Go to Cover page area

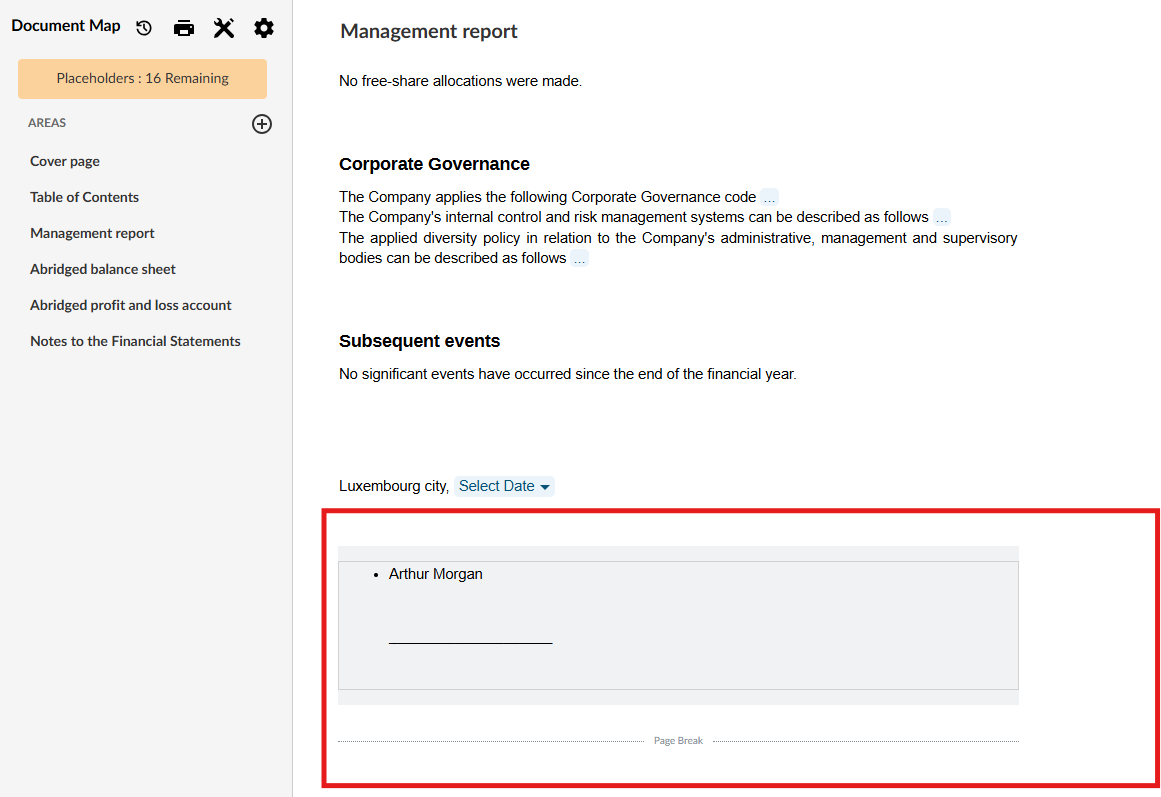[x=65, y=161]
